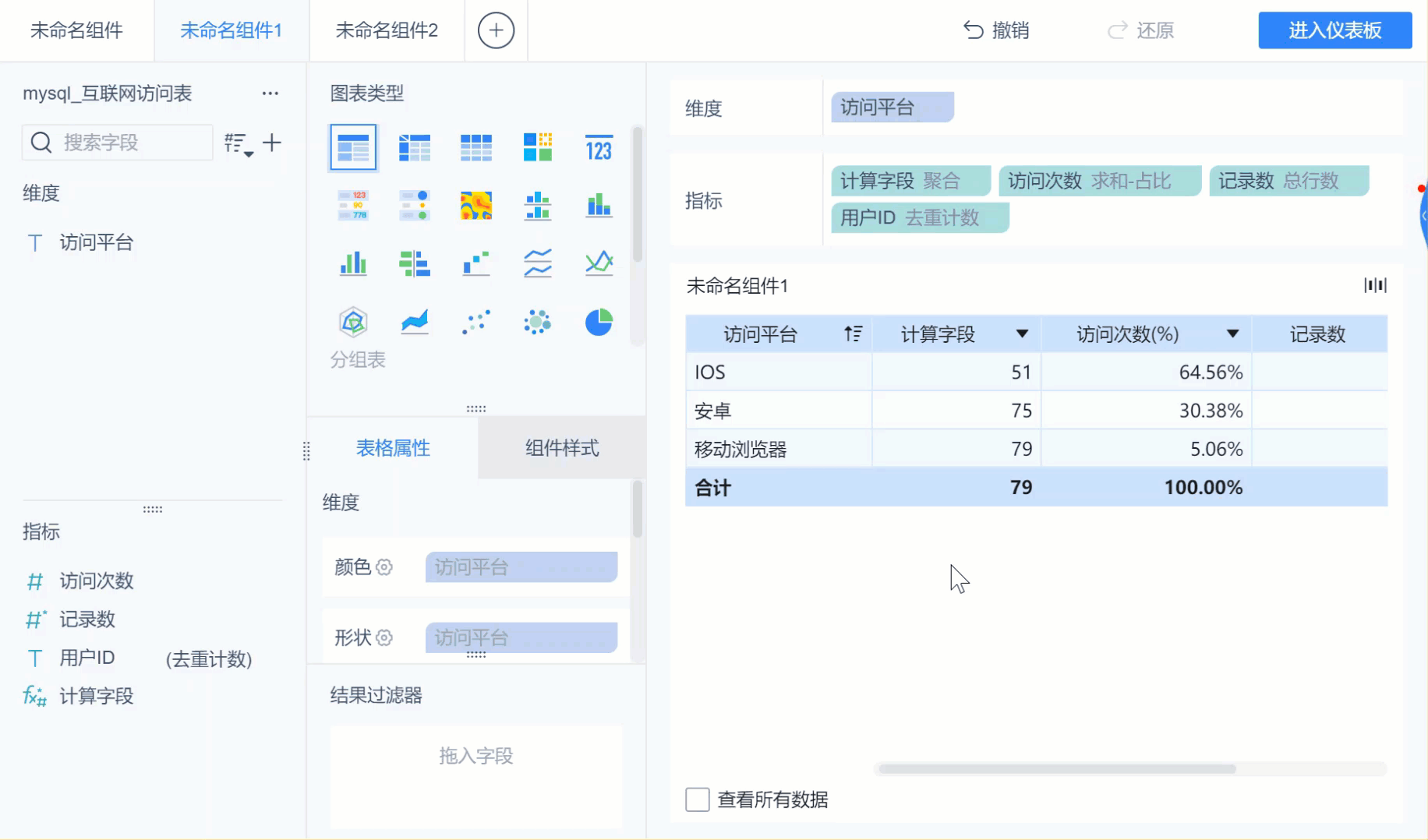
Task: Select the list-with-colored-dots chart icon
Action: click(415, 206)
